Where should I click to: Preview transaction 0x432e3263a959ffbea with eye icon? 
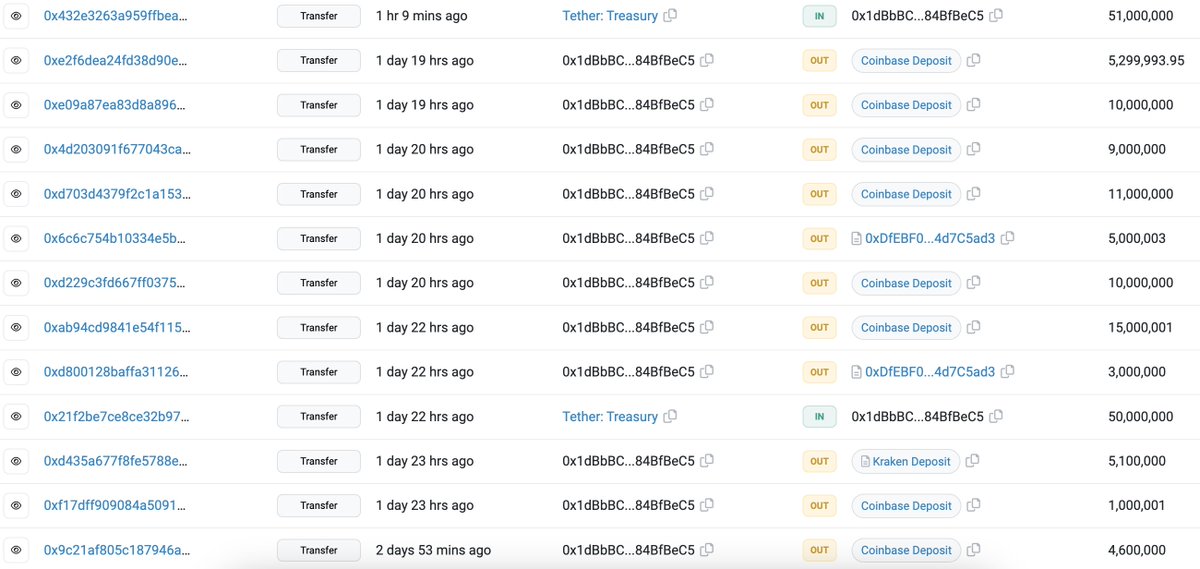(16, 16)
